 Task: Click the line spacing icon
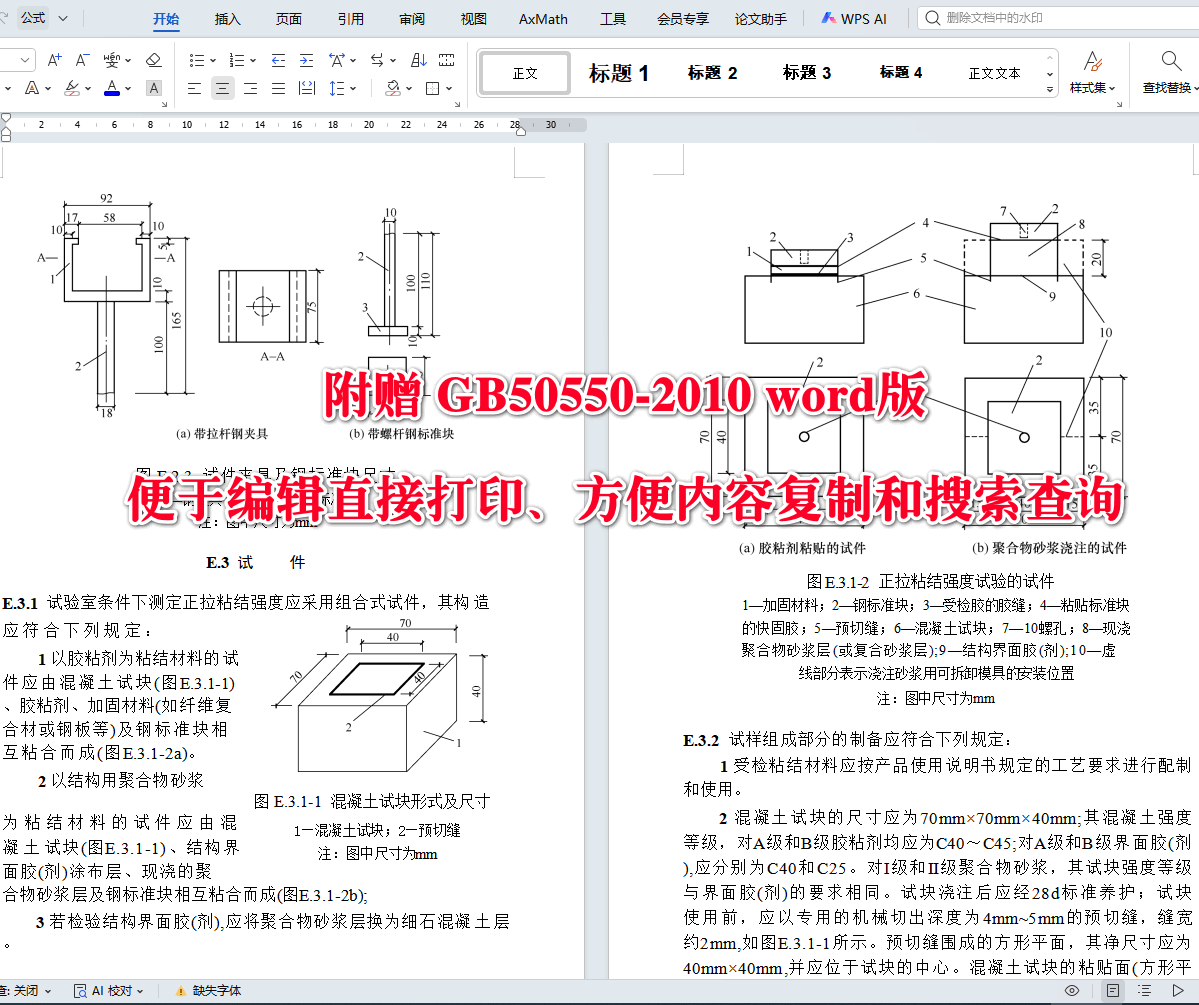pyautogui.click(x=336, y=89)
